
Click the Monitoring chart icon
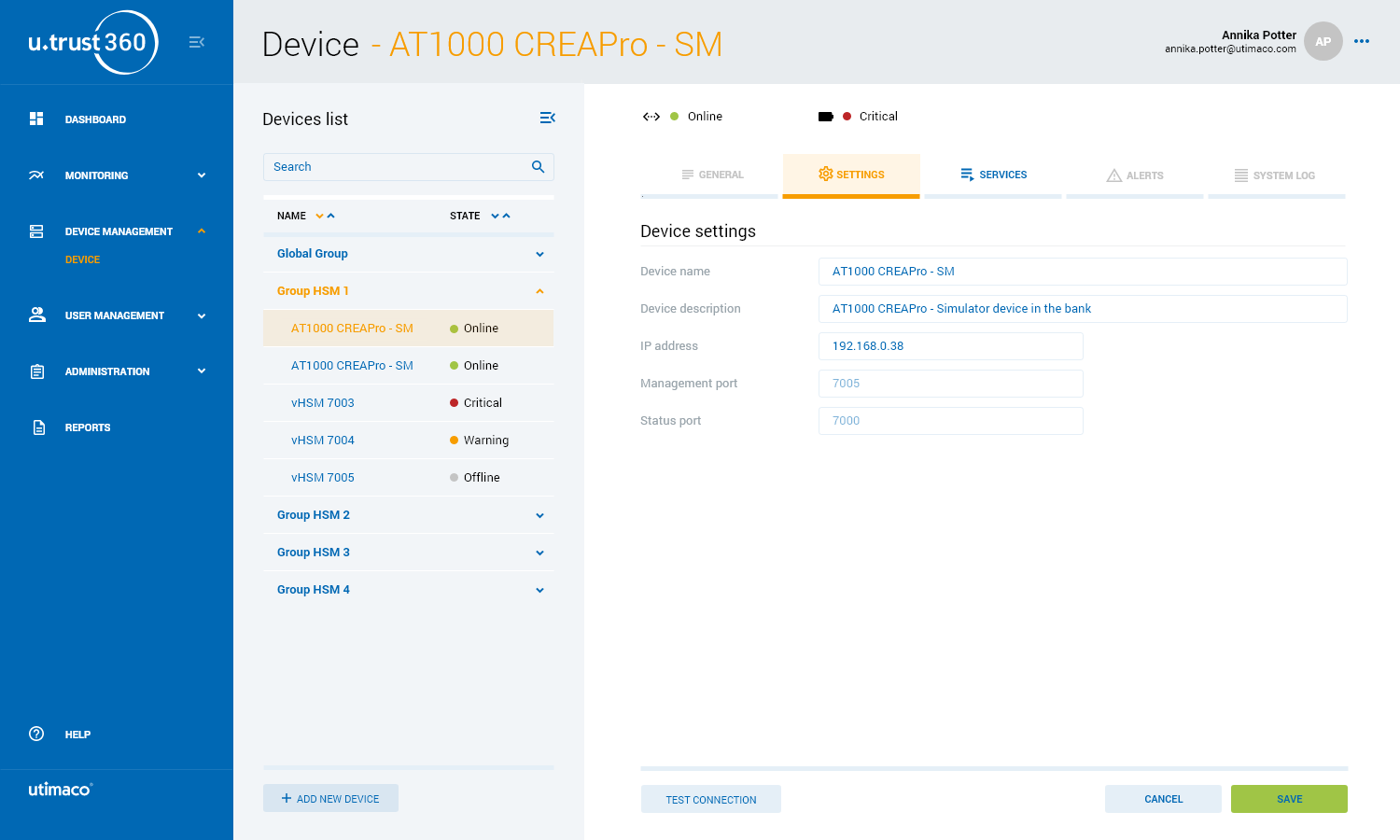[x=36, y=175]
